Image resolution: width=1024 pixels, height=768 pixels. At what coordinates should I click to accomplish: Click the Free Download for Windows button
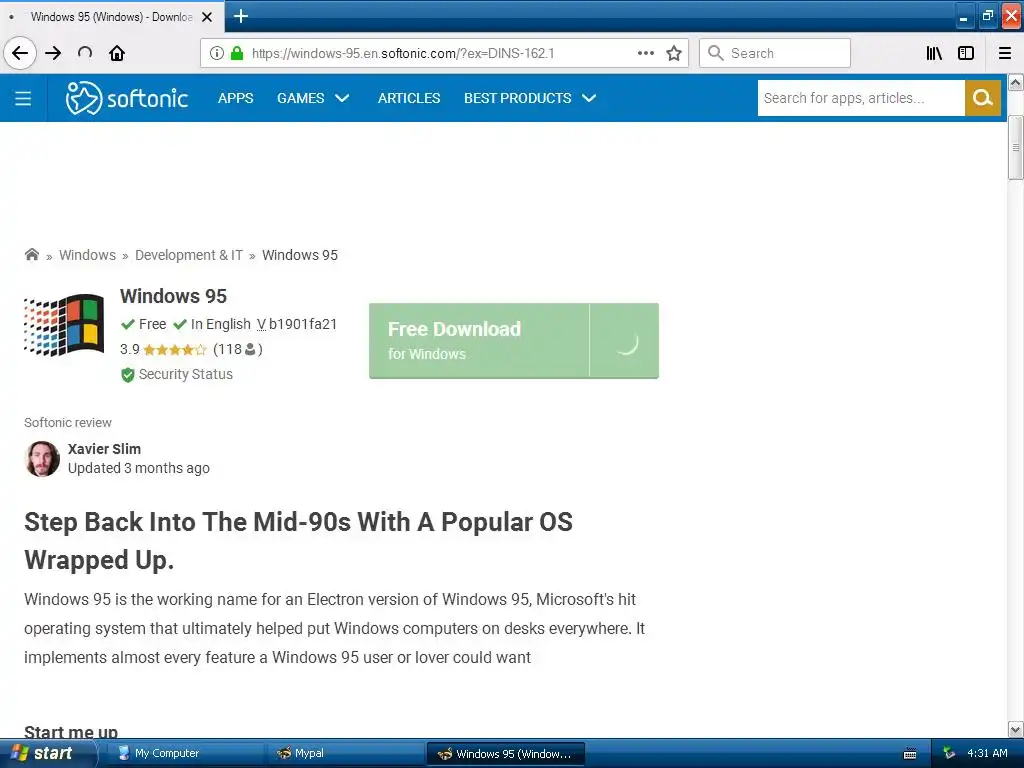(479, 340)
